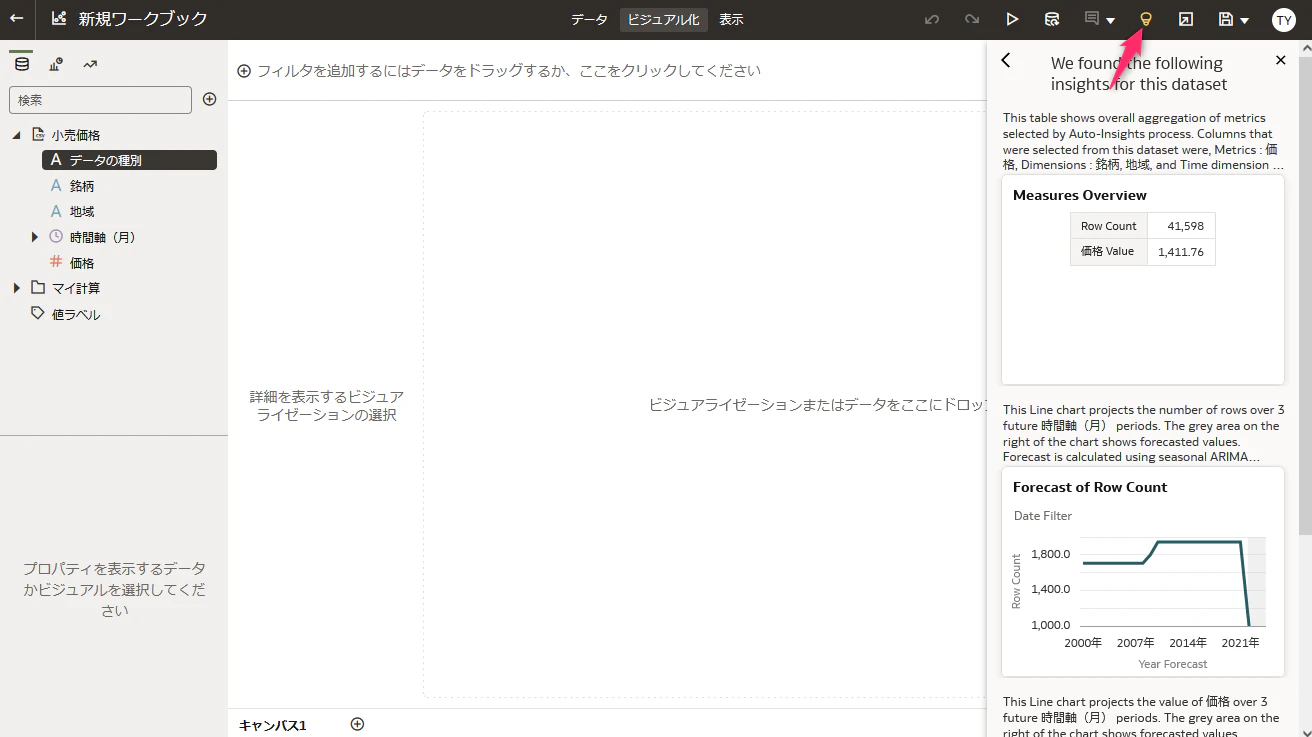The image size is (1312, 737).
Task: Click the add-data plus icon beside search
Action: pos(210,99)
